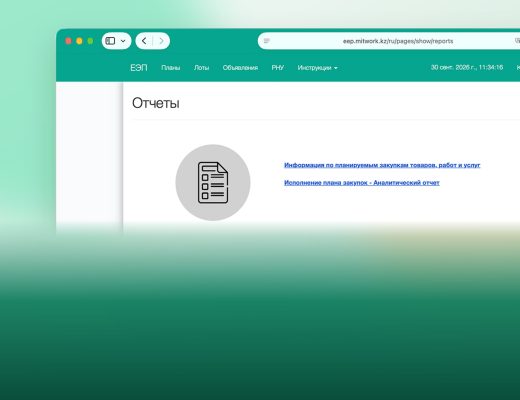The width and height of the screenshot is (520, 400).
Task: Open the reader icon in address bar
Action: pyautogui.click(x=266, y=41)
